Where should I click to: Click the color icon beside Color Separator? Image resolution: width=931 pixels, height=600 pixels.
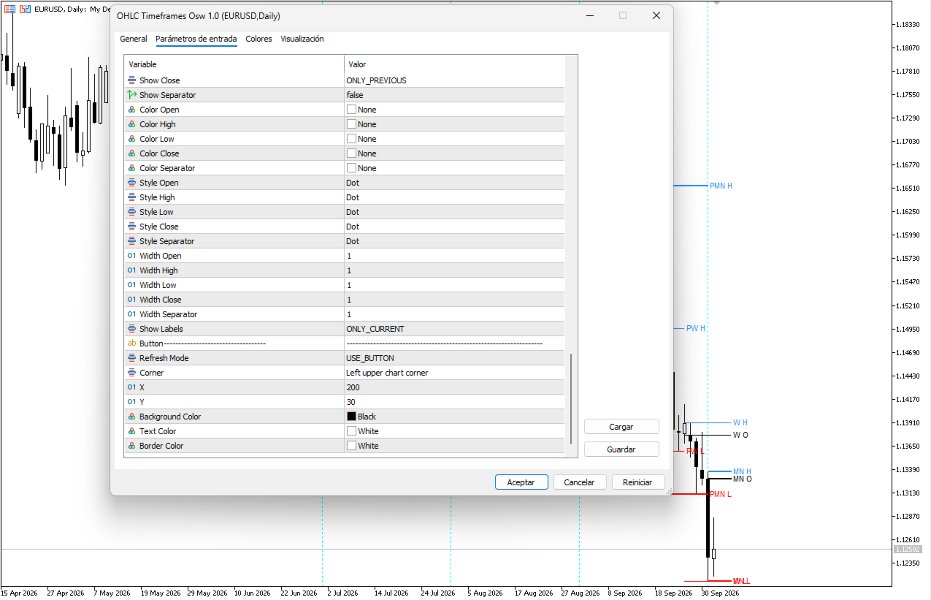(132, 168)
